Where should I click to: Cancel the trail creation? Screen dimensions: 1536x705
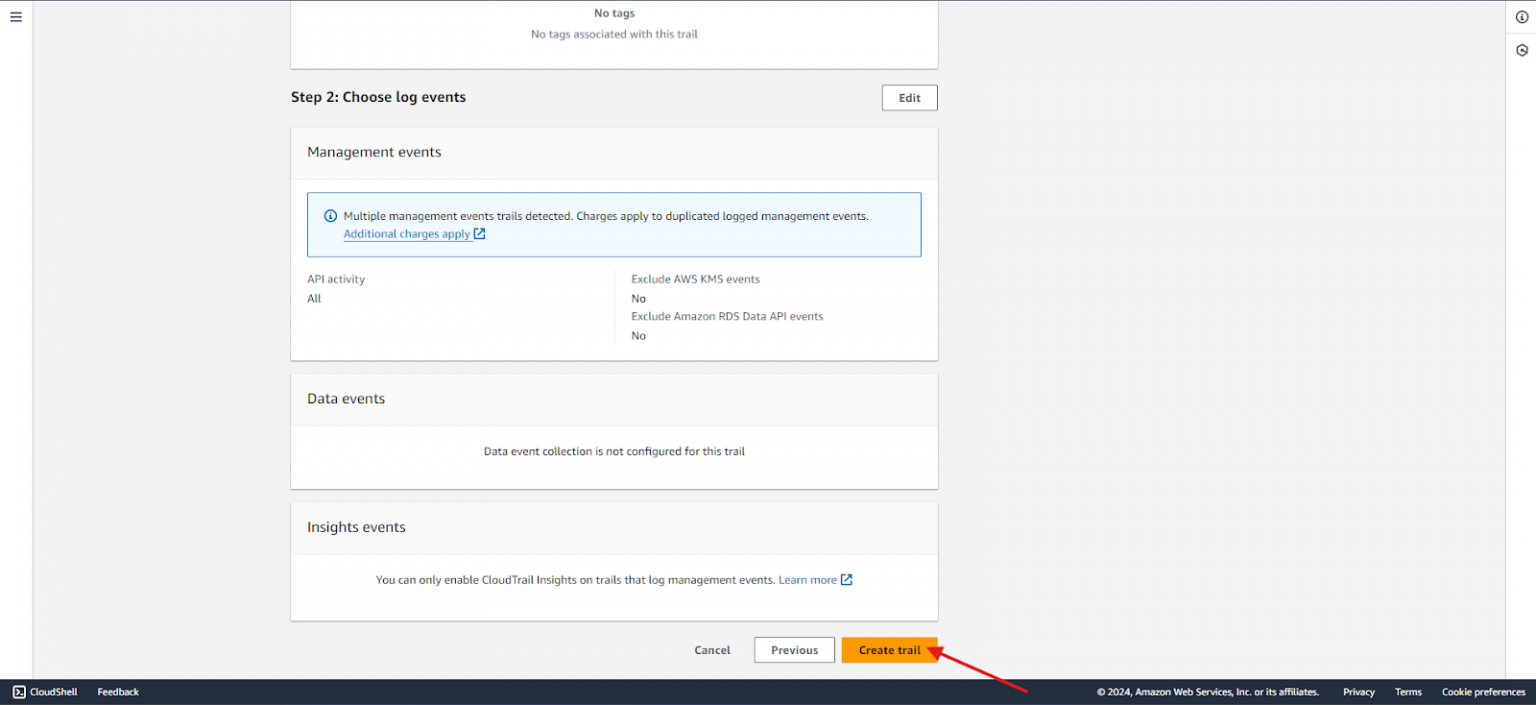[711, 649]
